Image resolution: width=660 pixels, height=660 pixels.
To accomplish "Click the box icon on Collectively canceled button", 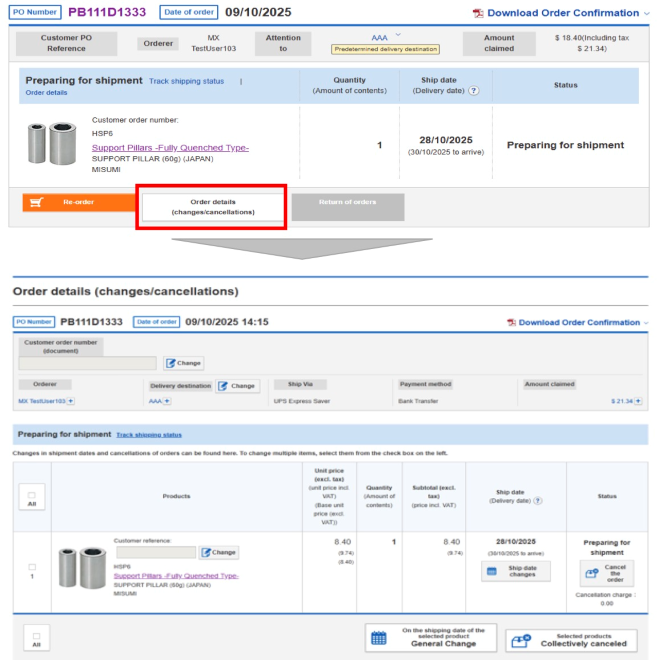I will coord(520,638).
